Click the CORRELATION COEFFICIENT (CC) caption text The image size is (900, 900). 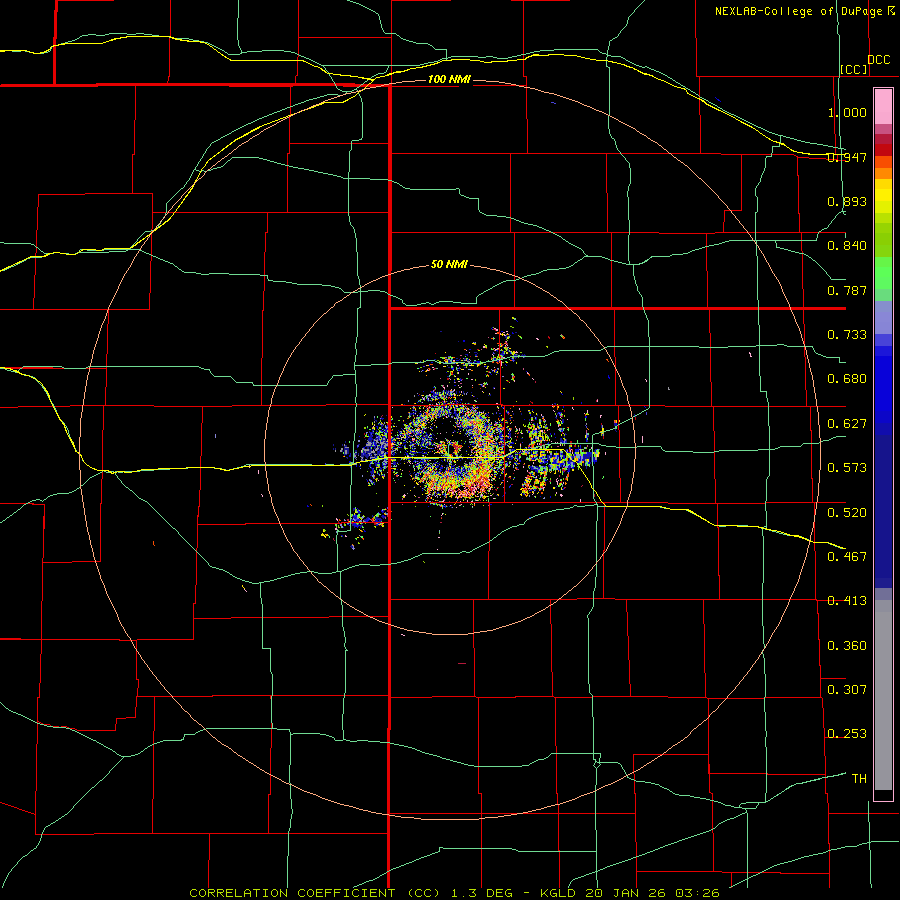coord(315,893)
